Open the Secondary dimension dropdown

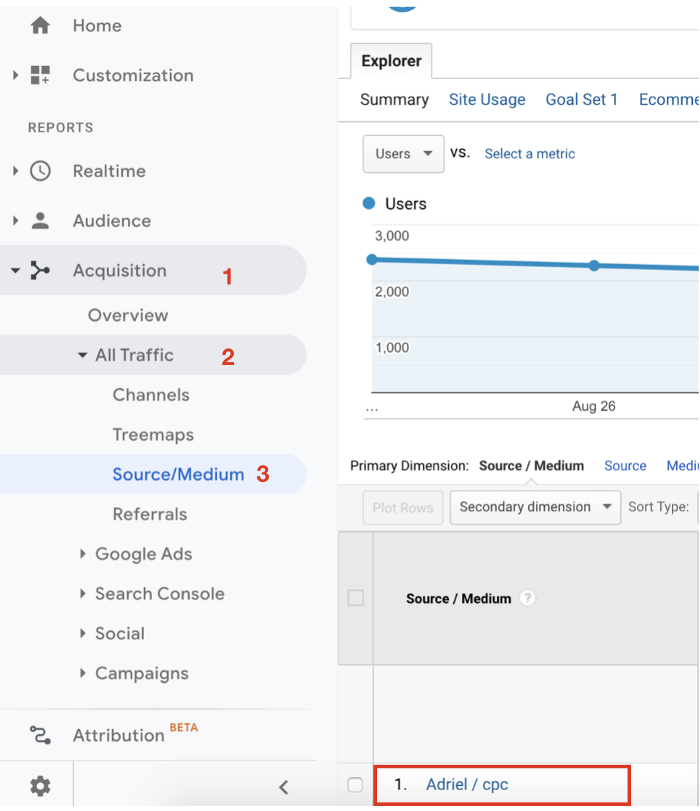(534, 507)
